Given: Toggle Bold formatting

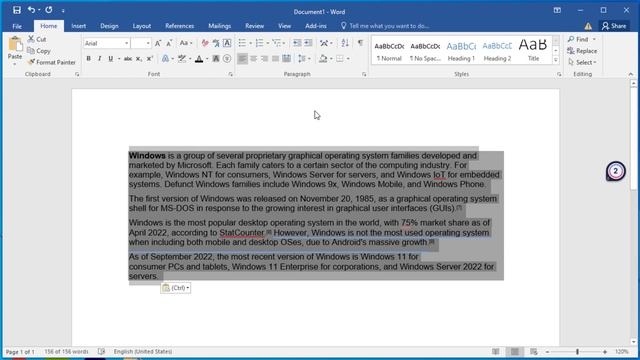Looking at the screenshot, I should [89, 59].
